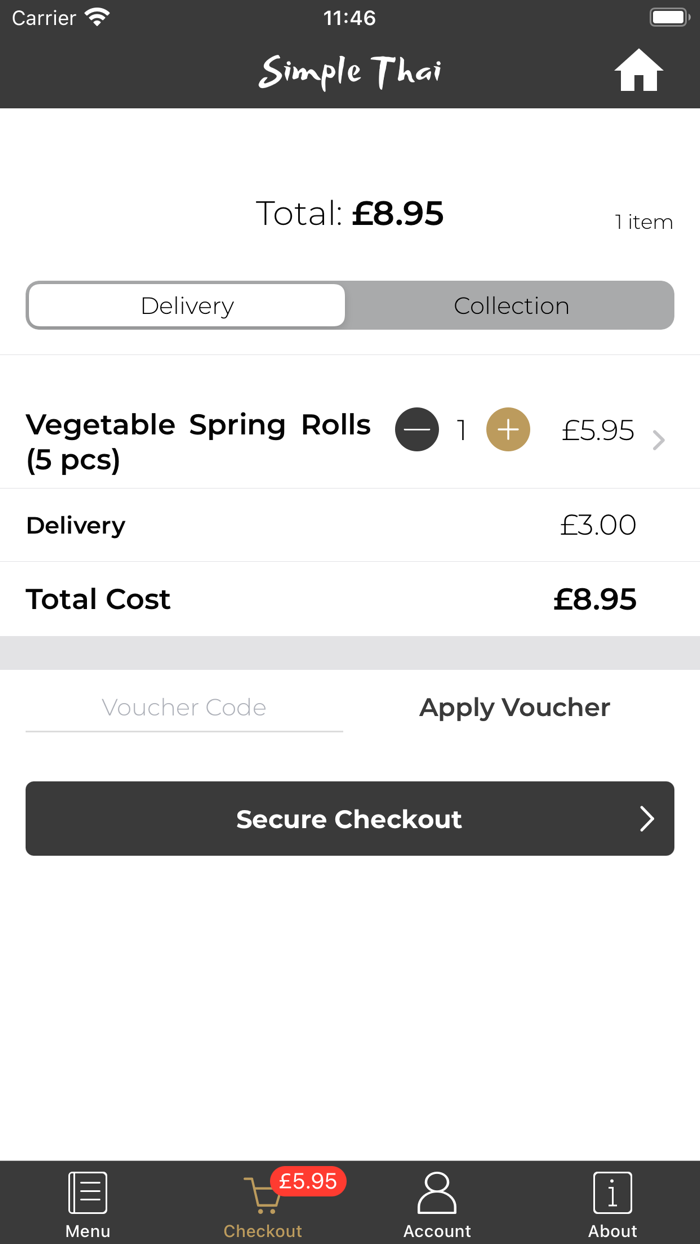Screen dimensions: 700x1244
Task: Tap the home icon in header
Action: pyautogui.click(x=638, y=70)
